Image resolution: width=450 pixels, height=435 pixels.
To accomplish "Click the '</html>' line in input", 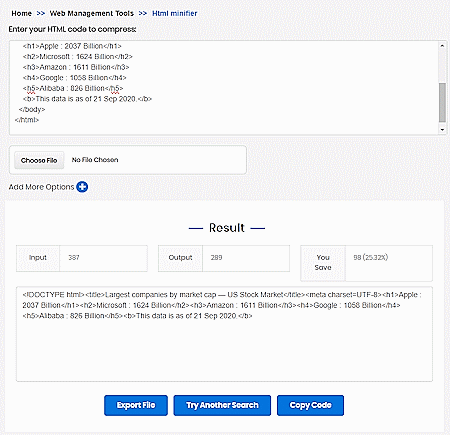I will click(27, 120).
